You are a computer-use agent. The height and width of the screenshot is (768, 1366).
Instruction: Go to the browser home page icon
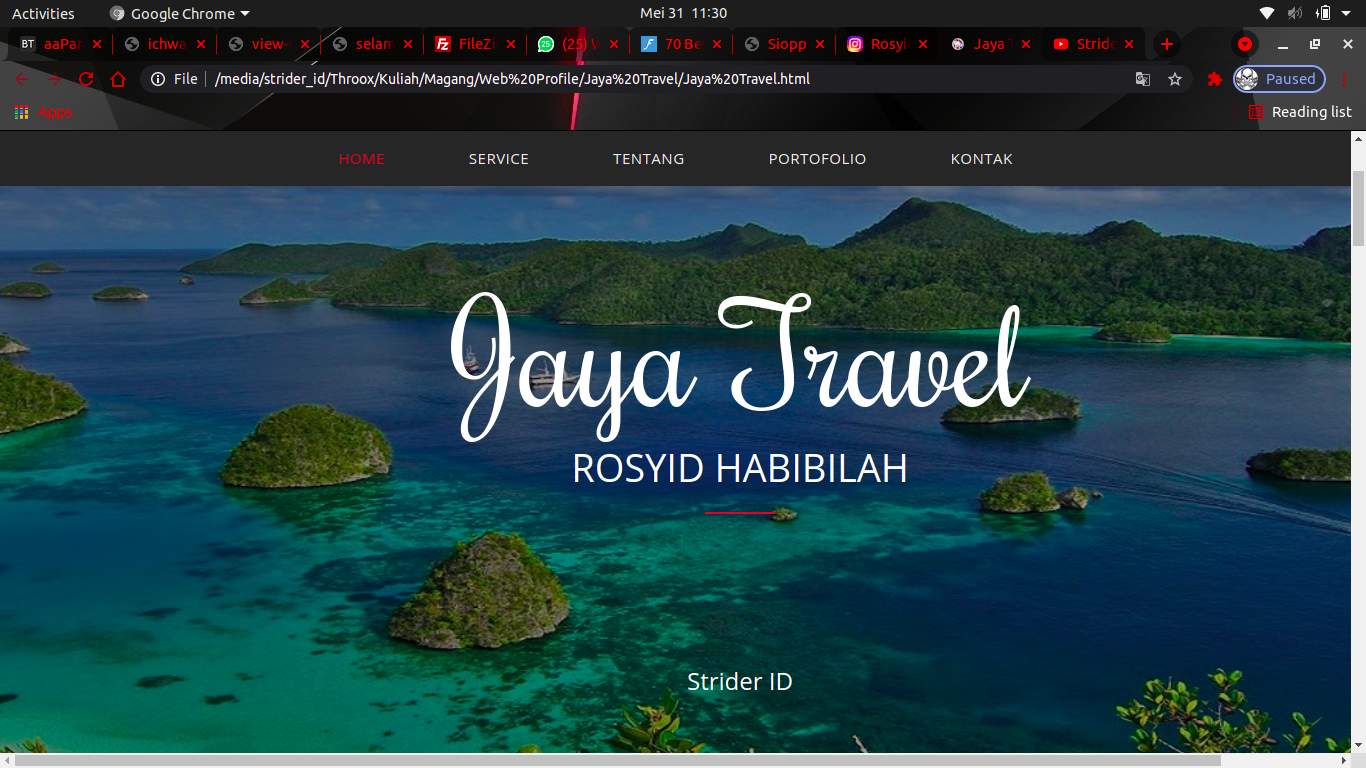tap(118, 79)
